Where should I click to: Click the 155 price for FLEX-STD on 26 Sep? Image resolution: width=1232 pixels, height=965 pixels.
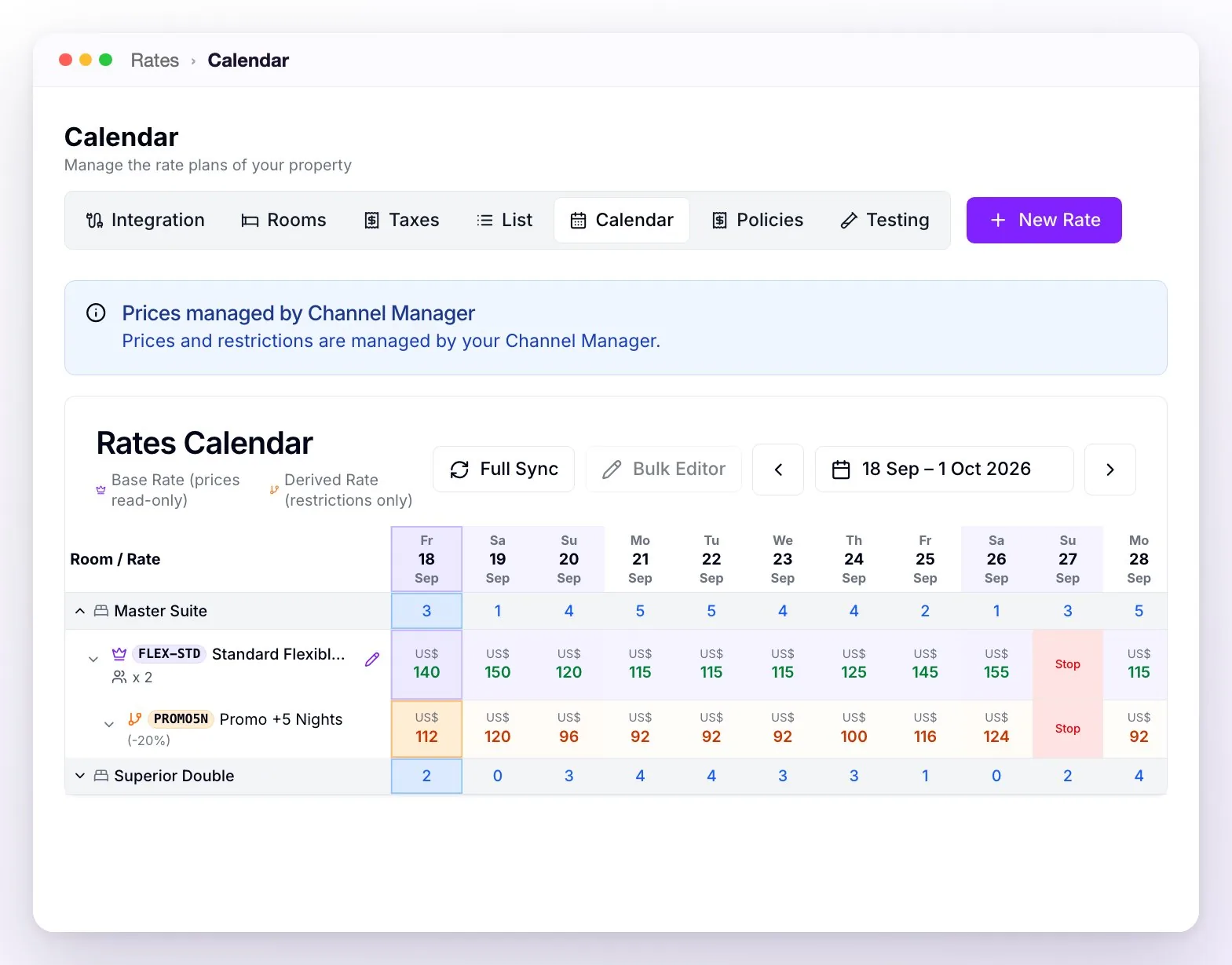point(996,664)
